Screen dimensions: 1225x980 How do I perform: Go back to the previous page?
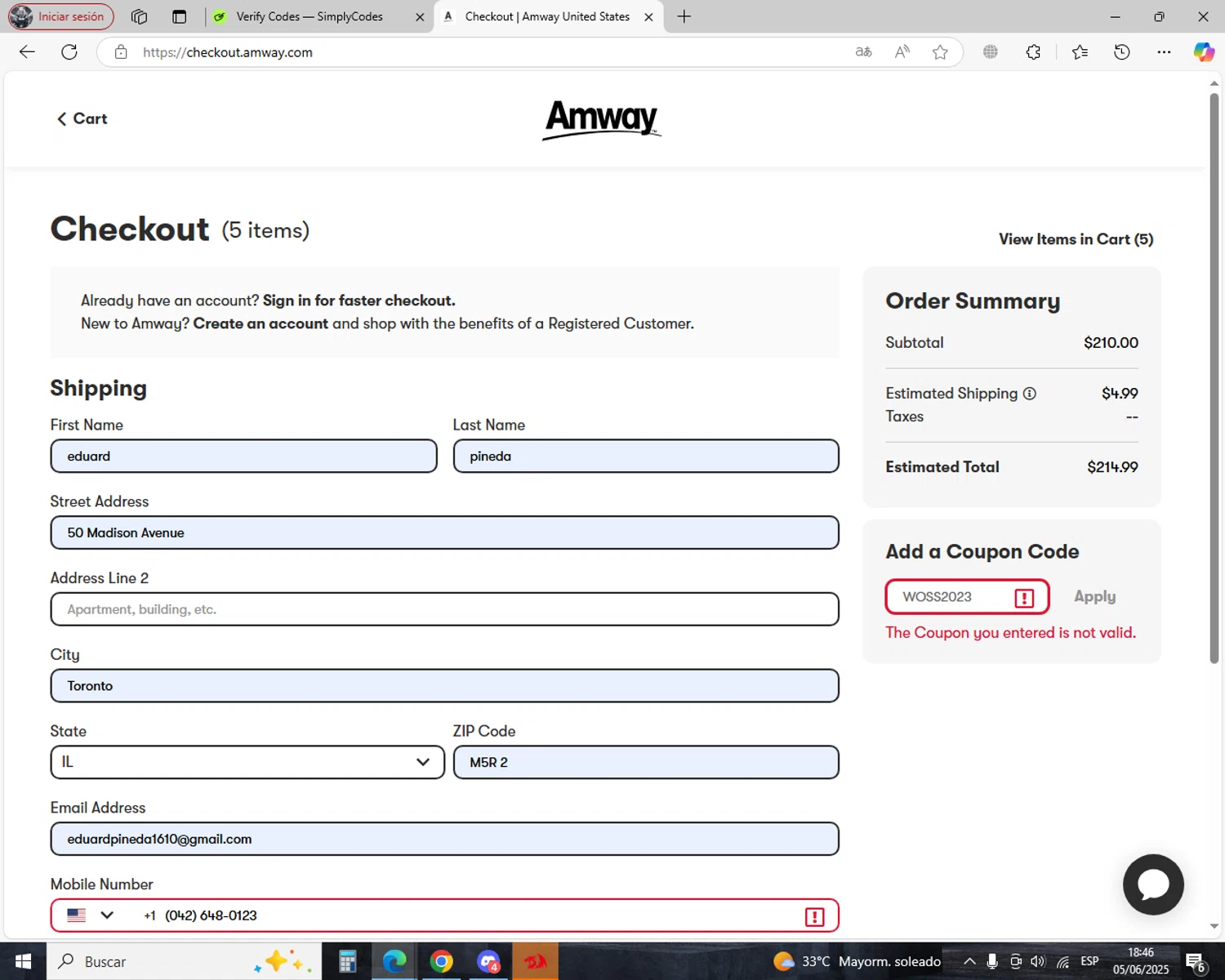click(x=27, y=52)
